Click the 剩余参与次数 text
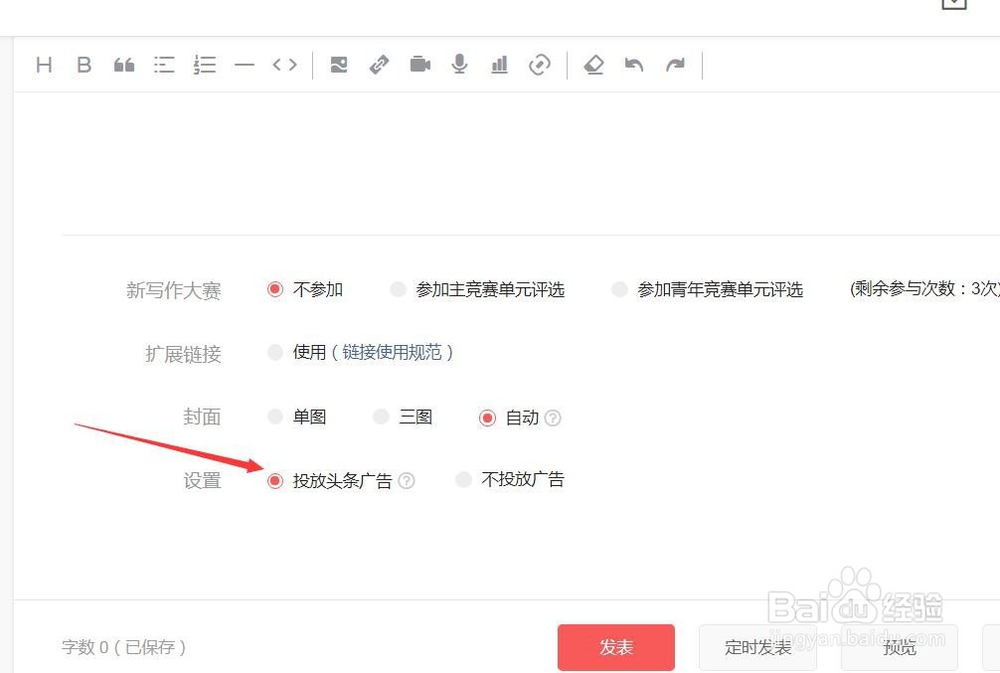Screen dimensions: 1000x673 pos(925,288)
